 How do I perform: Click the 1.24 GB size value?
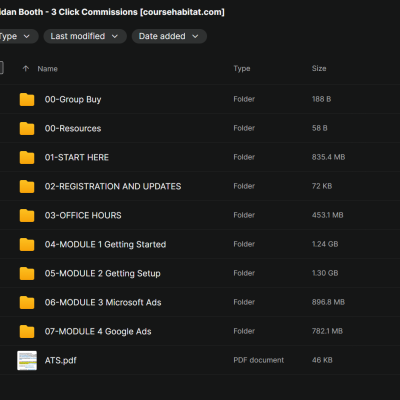coord(325,244)
